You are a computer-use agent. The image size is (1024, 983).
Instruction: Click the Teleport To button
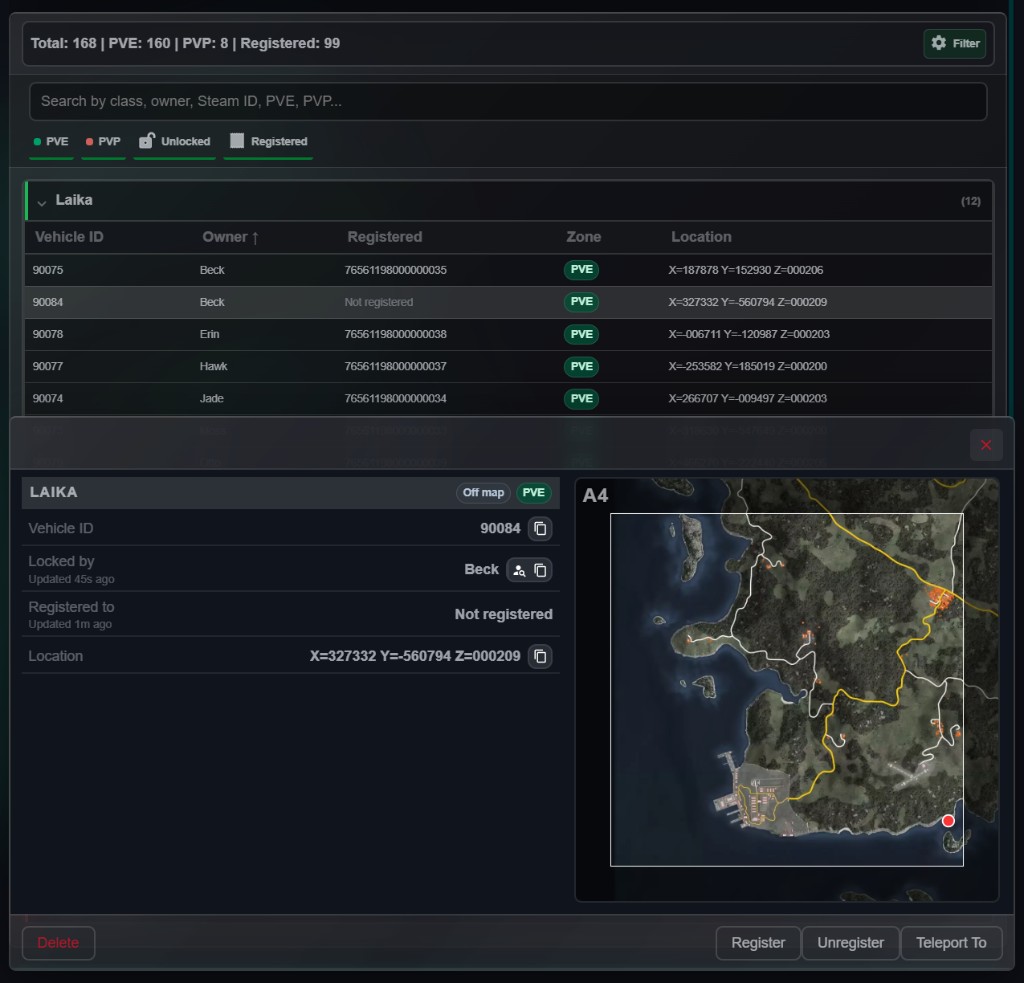click(x=951, y=943)
